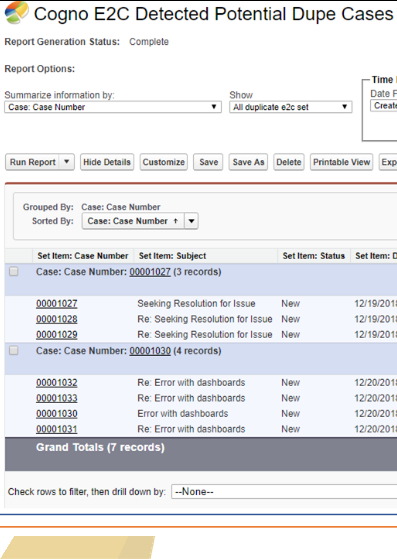Open case 00001029 link
The width and height of the screenshot is (397, 559).
[57, 335]
